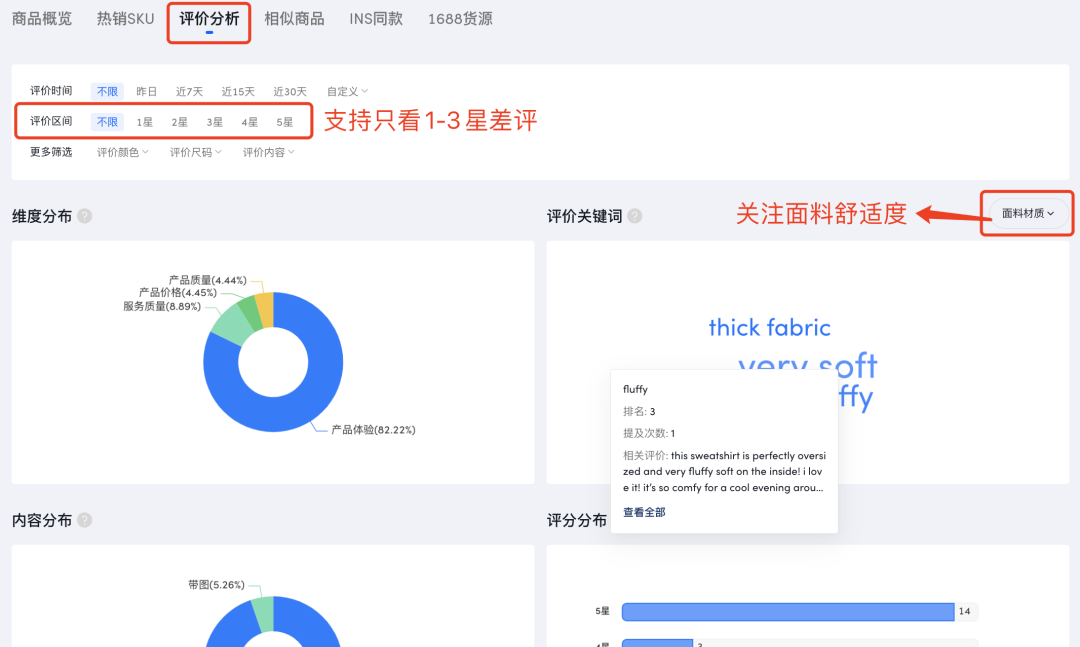
Task: Expand the 评价颜色 filter dropdown
Action: coord(123,152)
